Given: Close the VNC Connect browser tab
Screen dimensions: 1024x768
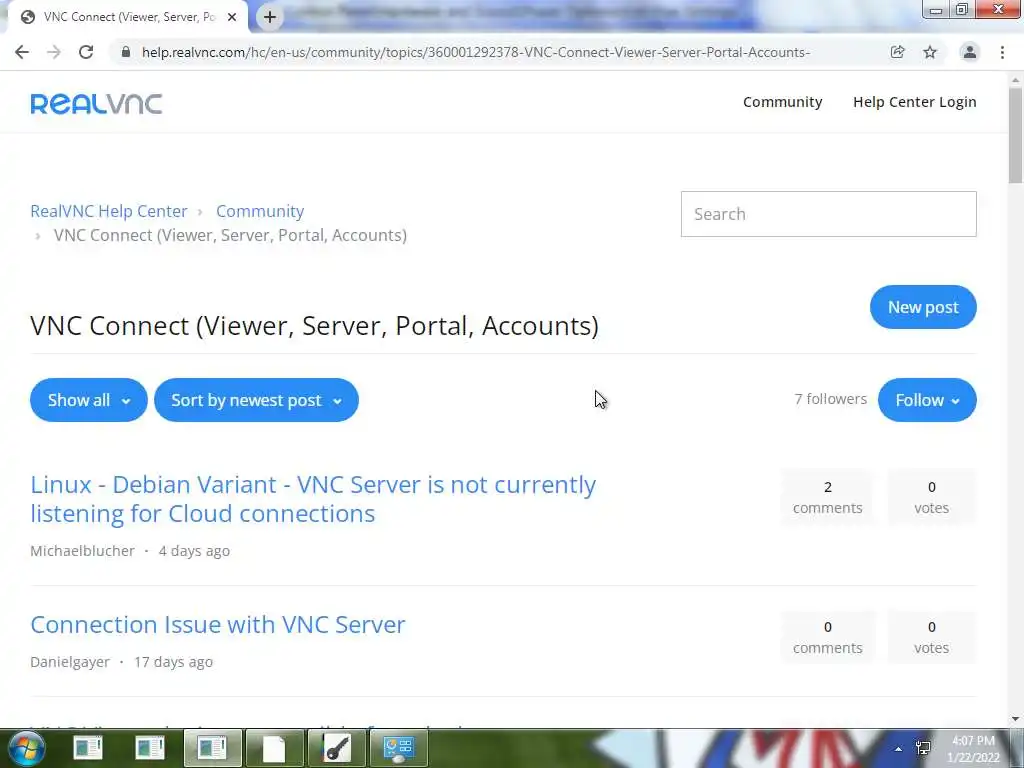Looking at the screenshot, I should pos(232,18).
